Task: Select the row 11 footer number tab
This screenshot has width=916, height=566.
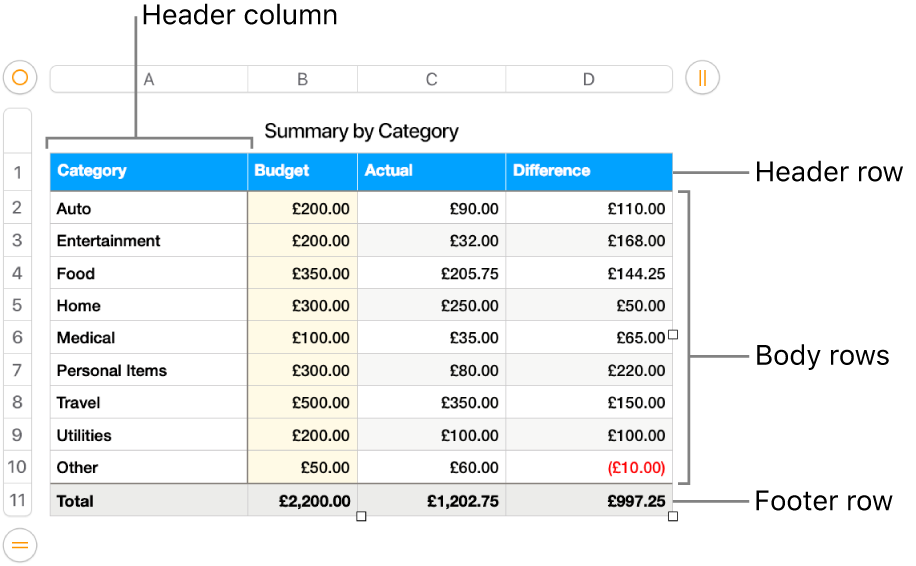Action: [18, 500]
